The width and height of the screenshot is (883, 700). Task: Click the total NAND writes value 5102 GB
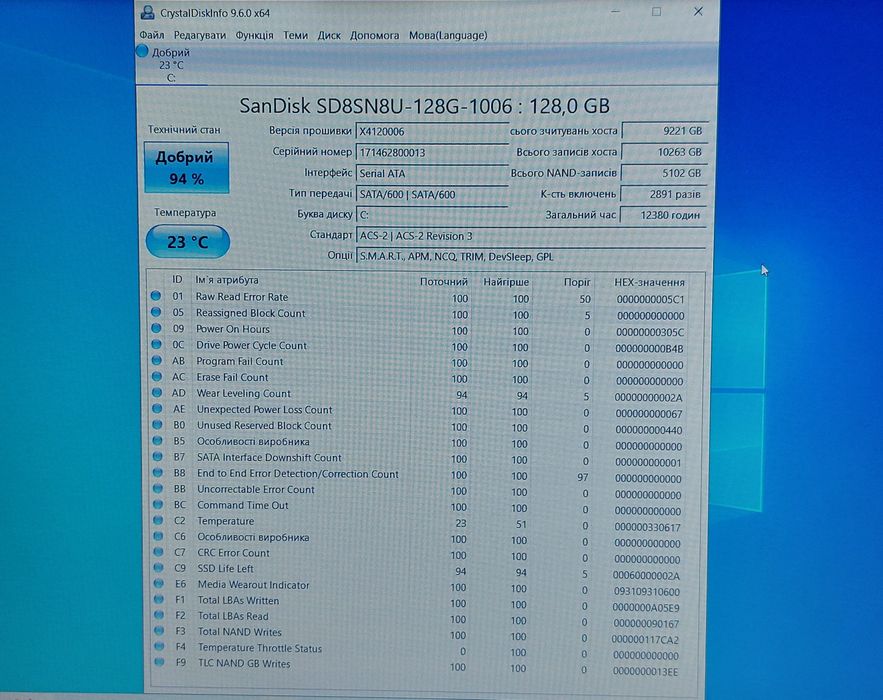[x=664, y=173]
